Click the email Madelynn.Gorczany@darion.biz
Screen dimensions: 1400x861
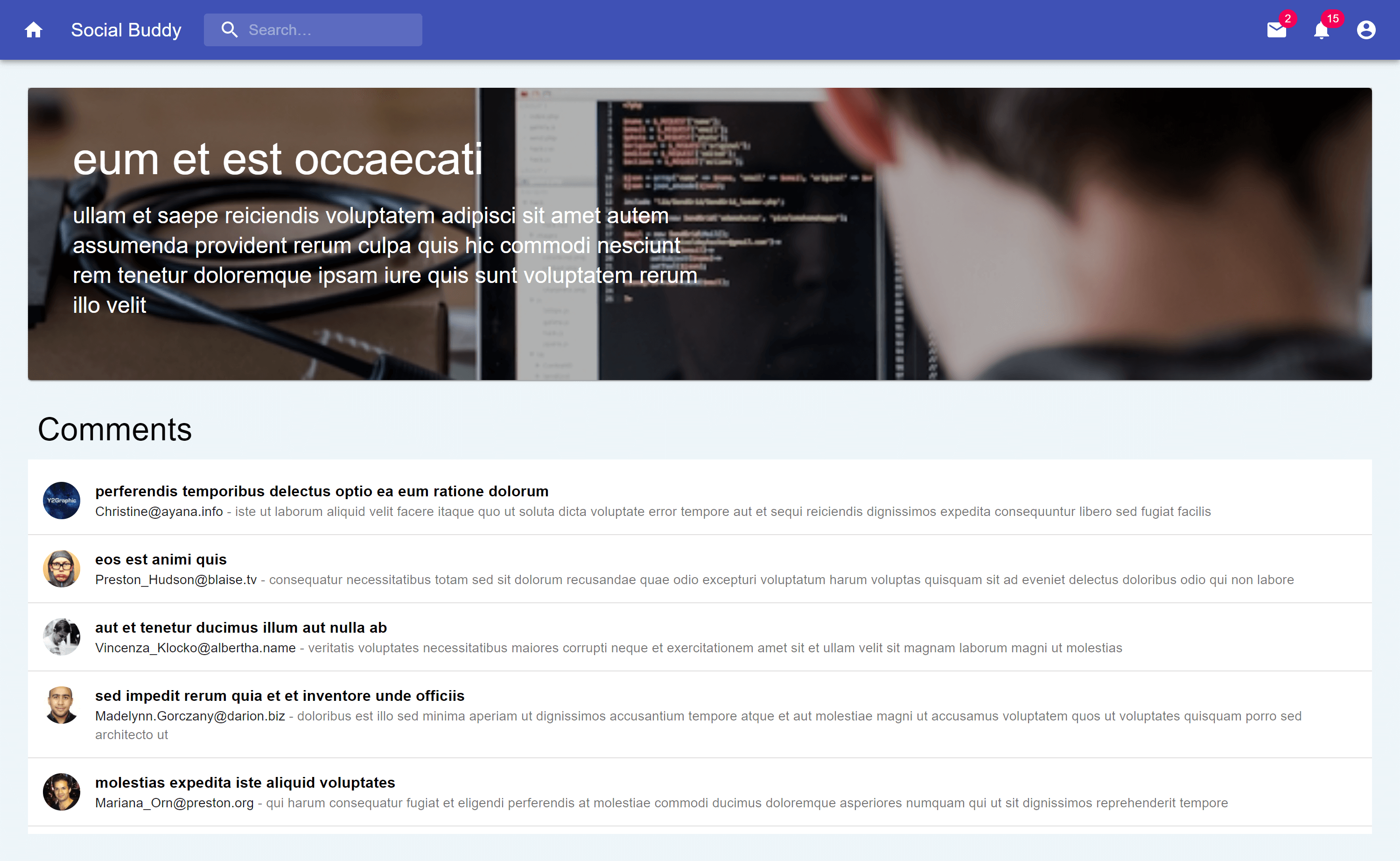190,716
